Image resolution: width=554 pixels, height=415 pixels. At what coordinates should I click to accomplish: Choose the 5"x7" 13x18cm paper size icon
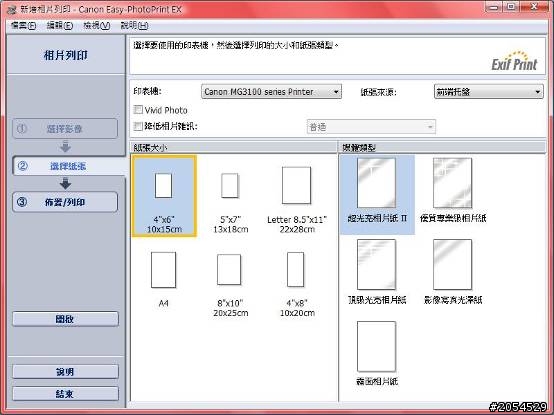[x=230, y=185]
